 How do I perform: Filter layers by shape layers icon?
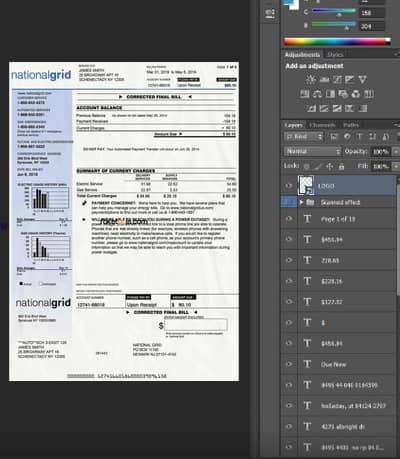click(372, 136)
